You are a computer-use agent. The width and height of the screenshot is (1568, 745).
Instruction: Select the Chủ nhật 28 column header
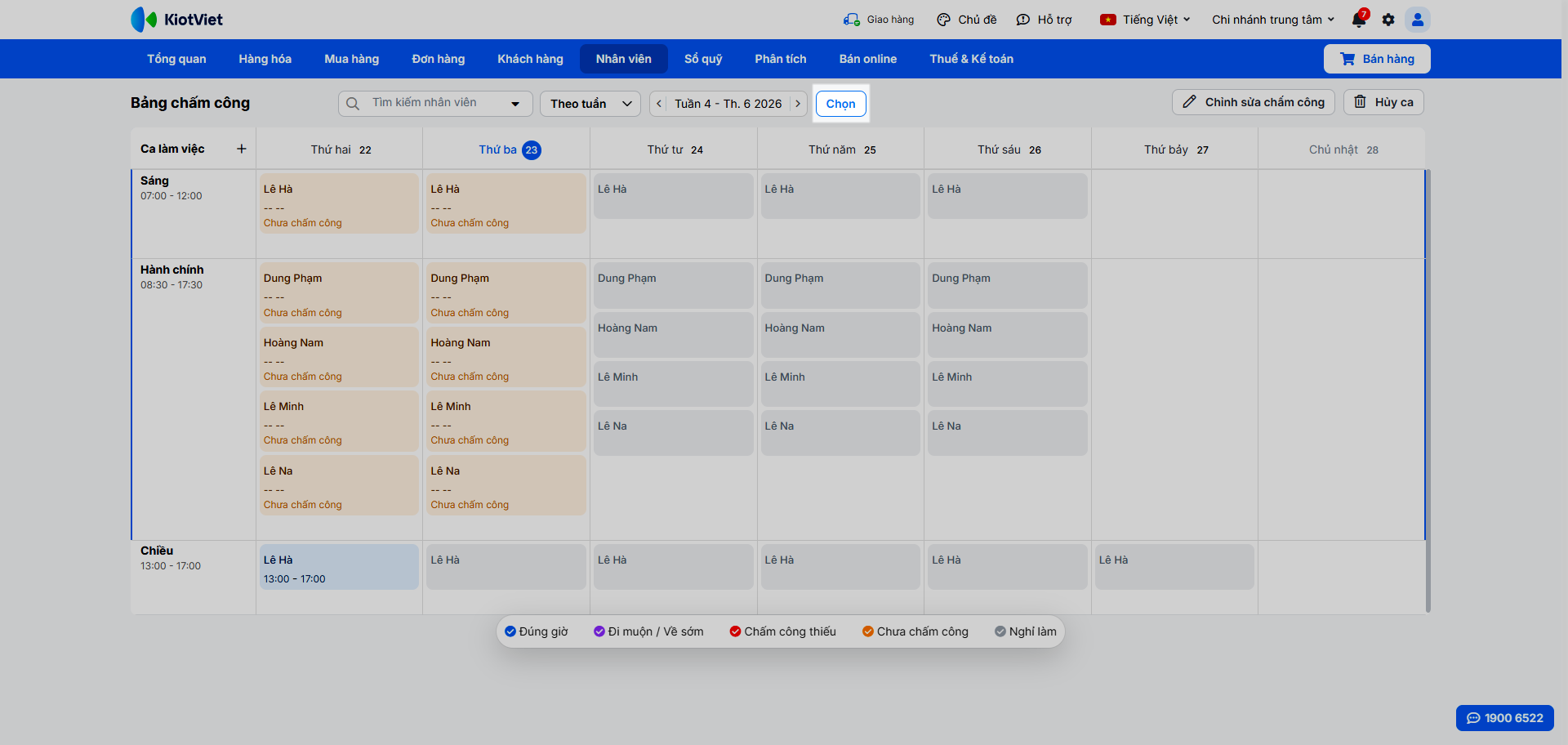pos(1343,149)
